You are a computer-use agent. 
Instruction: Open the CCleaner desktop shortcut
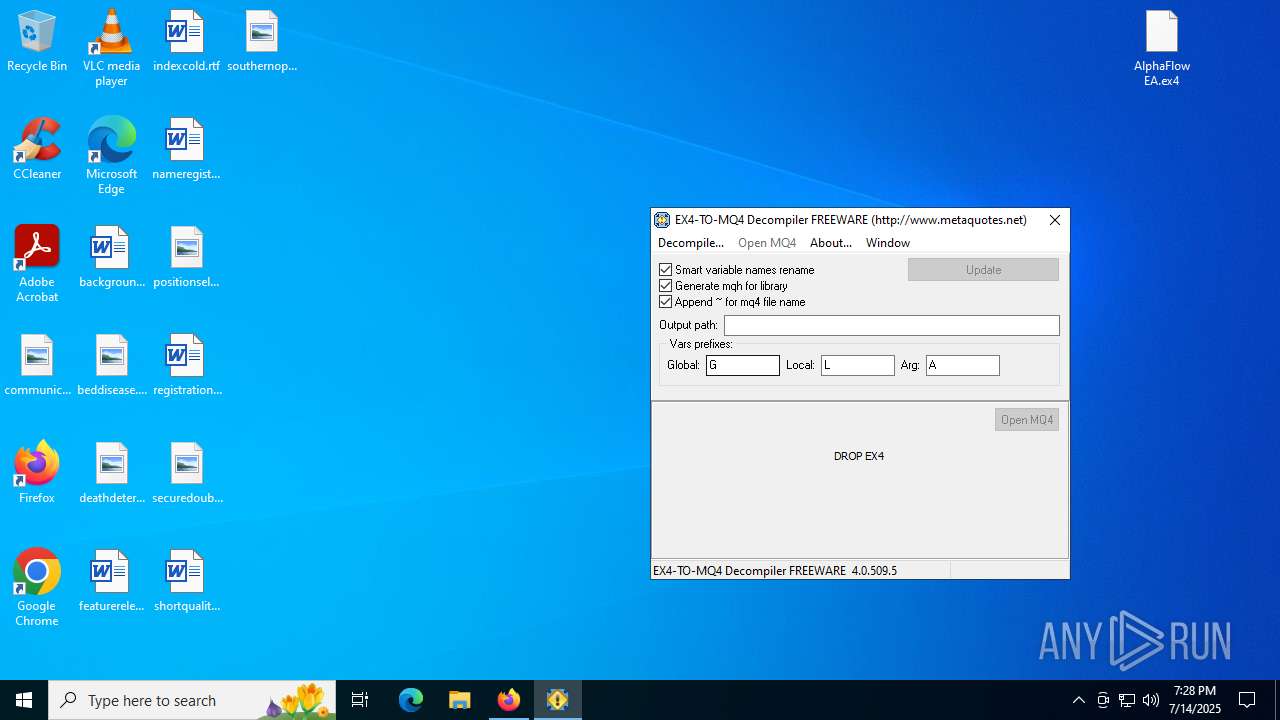point(37,149)
